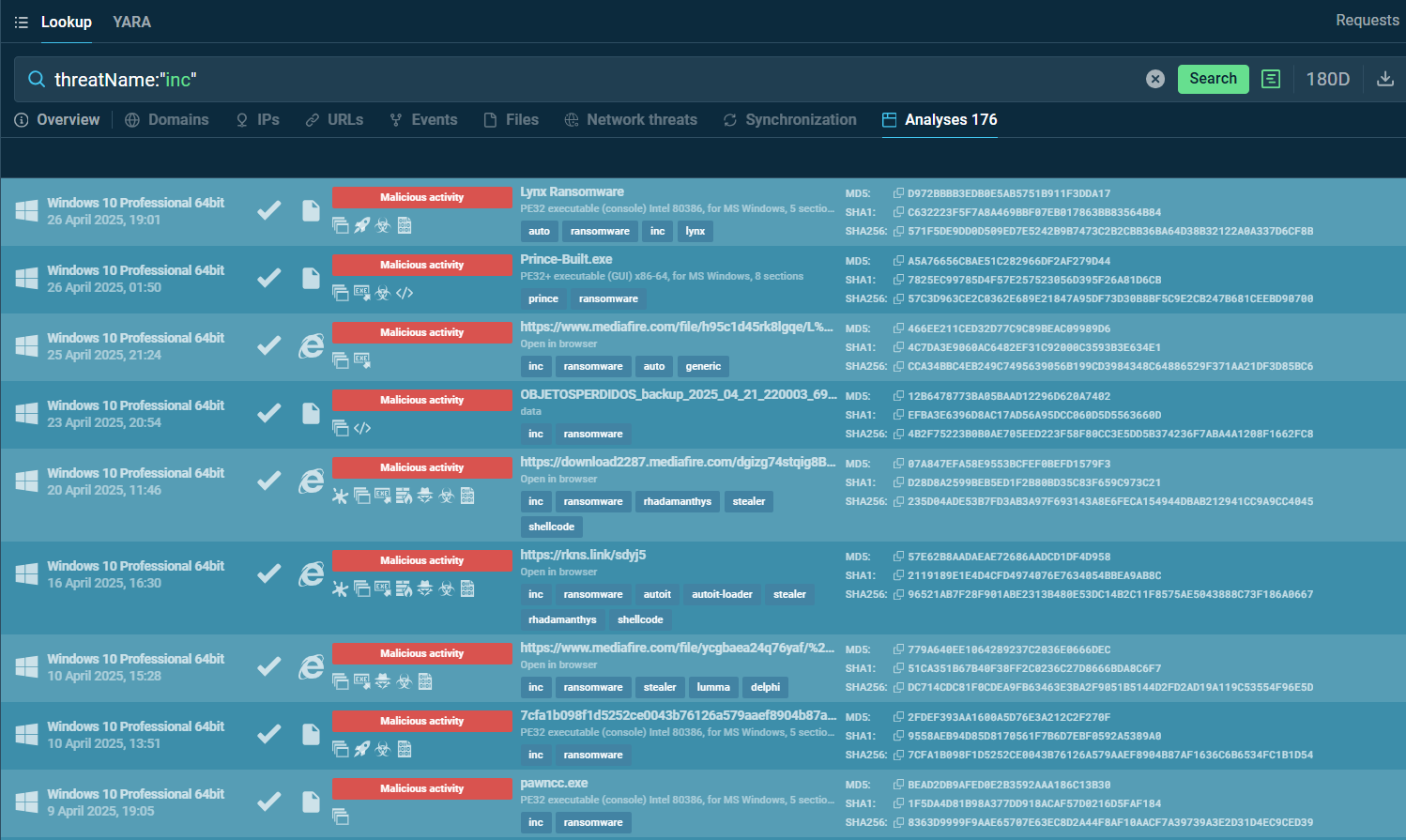Open the hamburger menu beside Lookup
Viewport: 1406px width, 840px height.
(x=22, y=22)
